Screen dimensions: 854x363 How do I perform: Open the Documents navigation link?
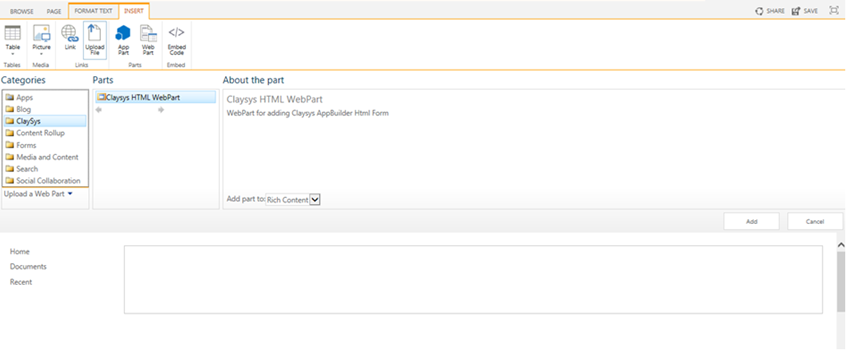(x=28, y=267)
